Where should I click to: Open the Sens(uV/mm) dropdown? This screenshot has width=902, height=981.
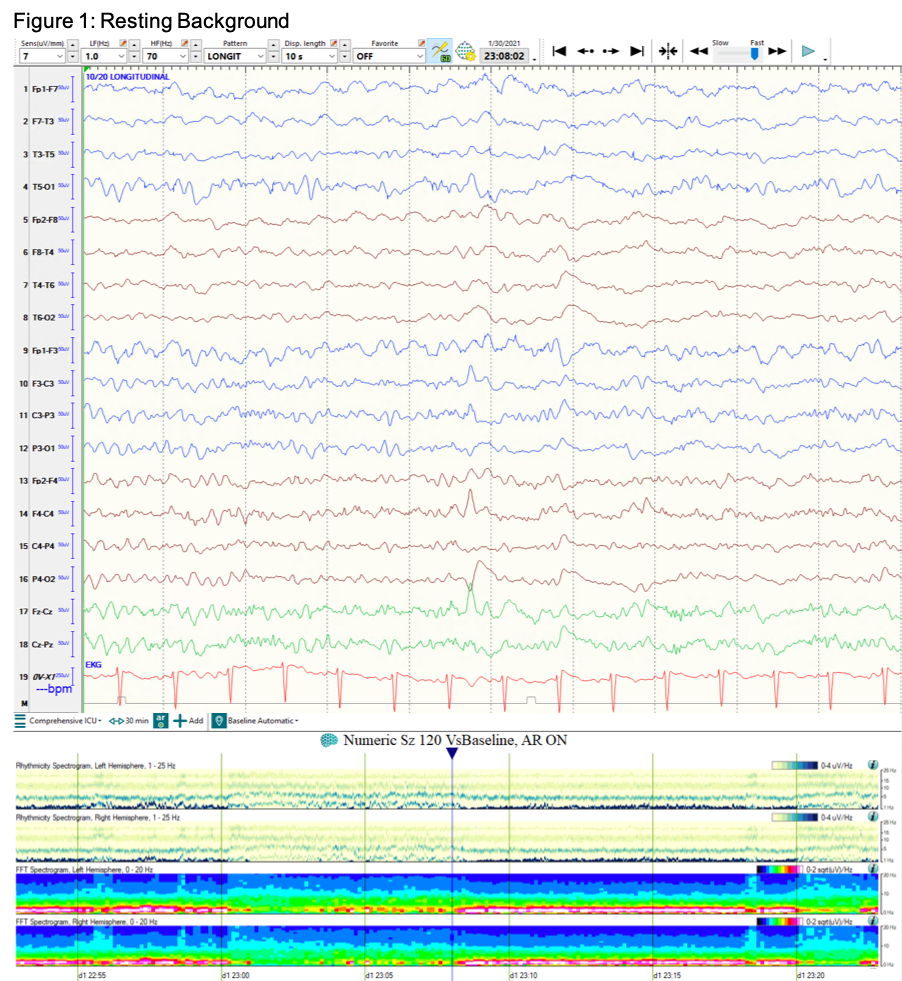(60, 57)
